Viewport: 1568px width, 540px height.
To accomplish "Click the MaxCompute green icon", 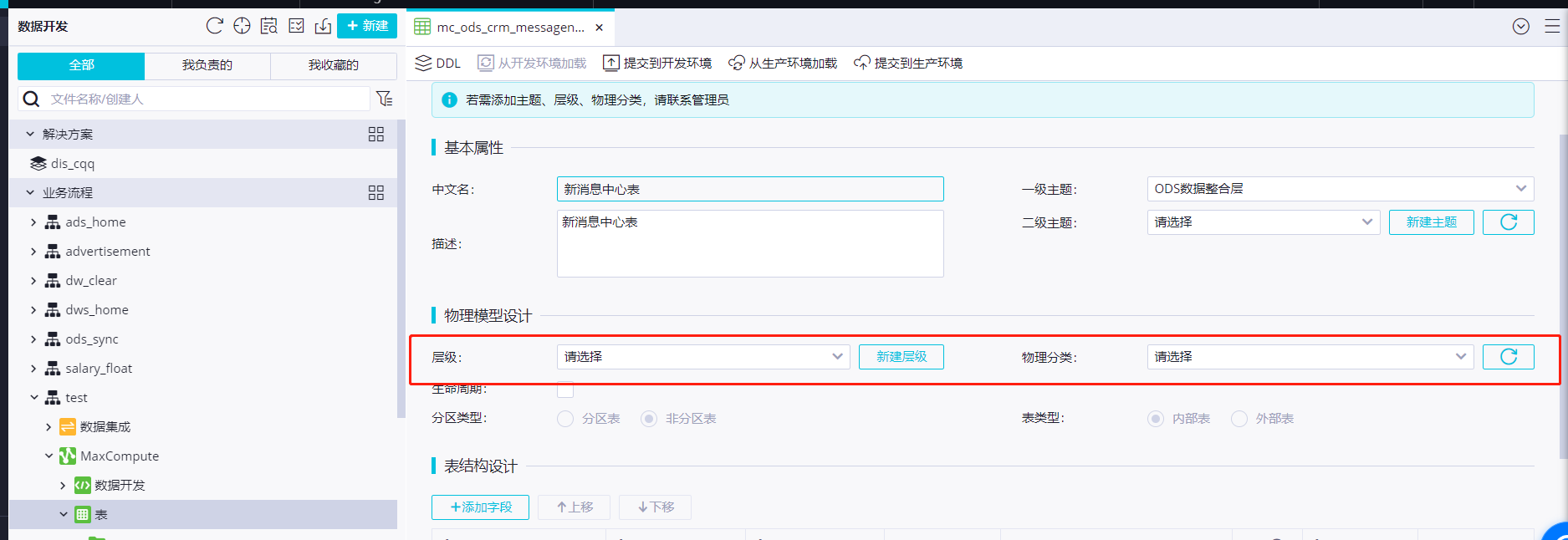I will [68, 456].
